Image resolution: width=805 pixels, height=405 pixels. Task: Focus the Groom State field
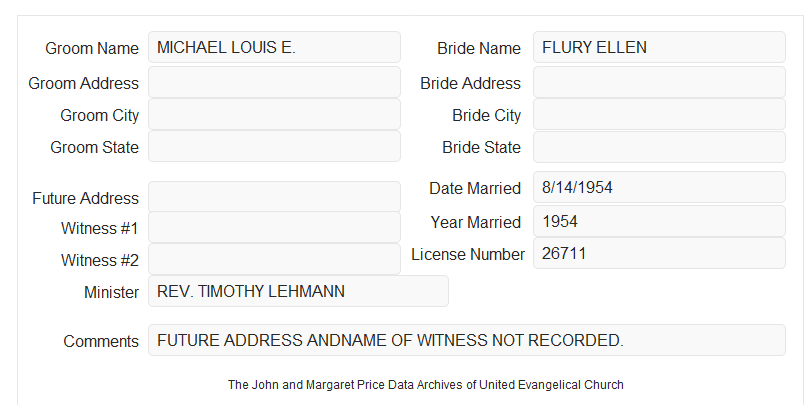274,146
